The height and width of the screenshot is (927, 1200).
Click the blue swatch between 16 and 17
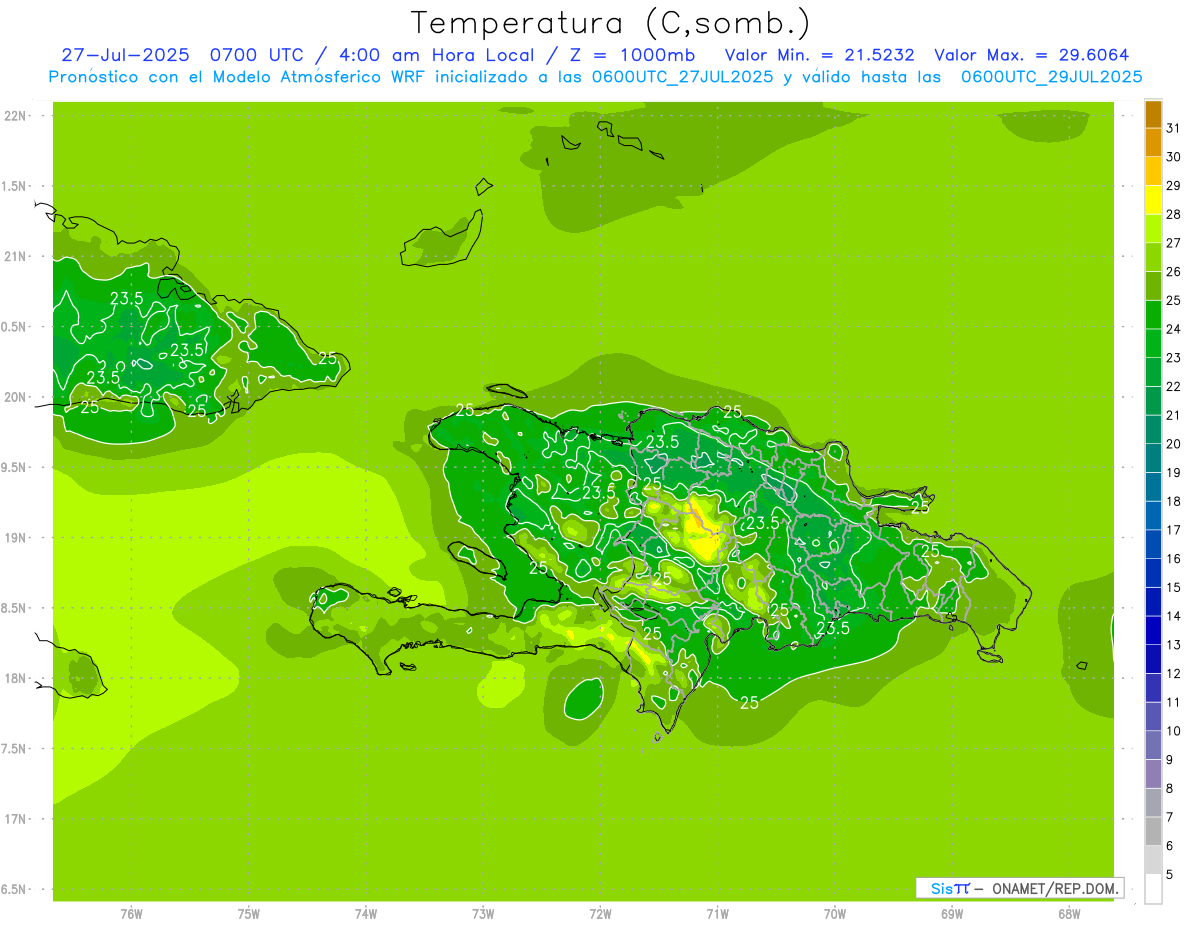[1153, 545]
